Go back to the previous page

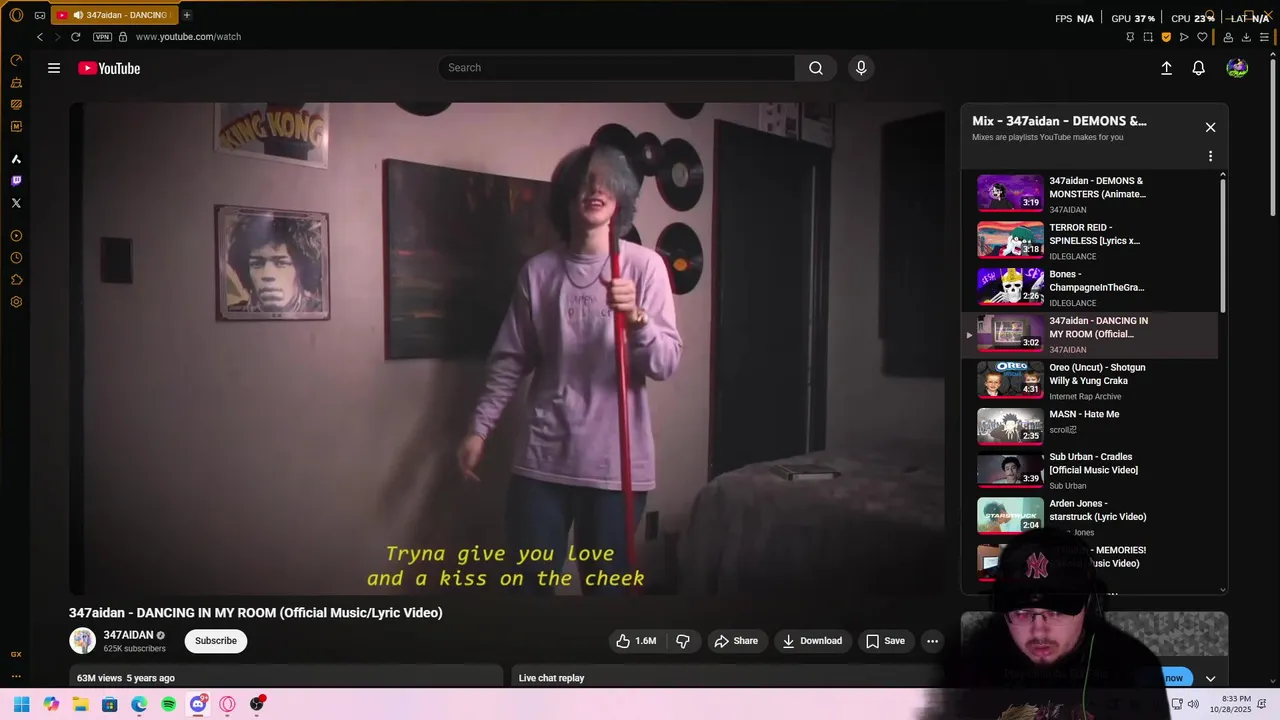(40, 37)
